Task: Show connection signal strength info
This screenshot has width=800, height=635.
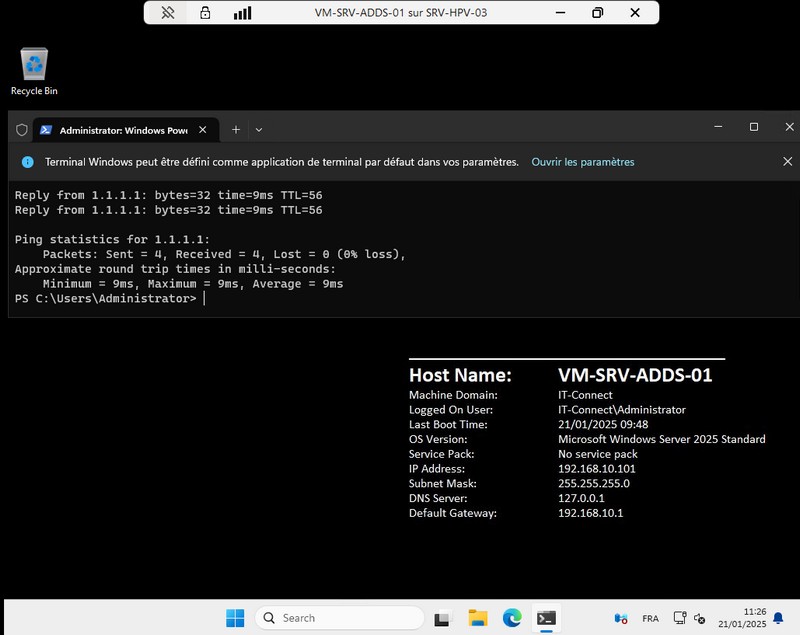Action: click(242, 13)
